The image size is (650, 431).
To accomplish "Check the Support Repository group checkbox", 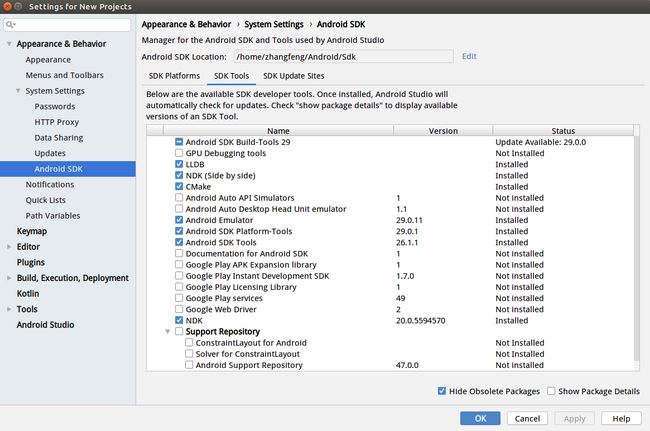I will tap(179, 332).
